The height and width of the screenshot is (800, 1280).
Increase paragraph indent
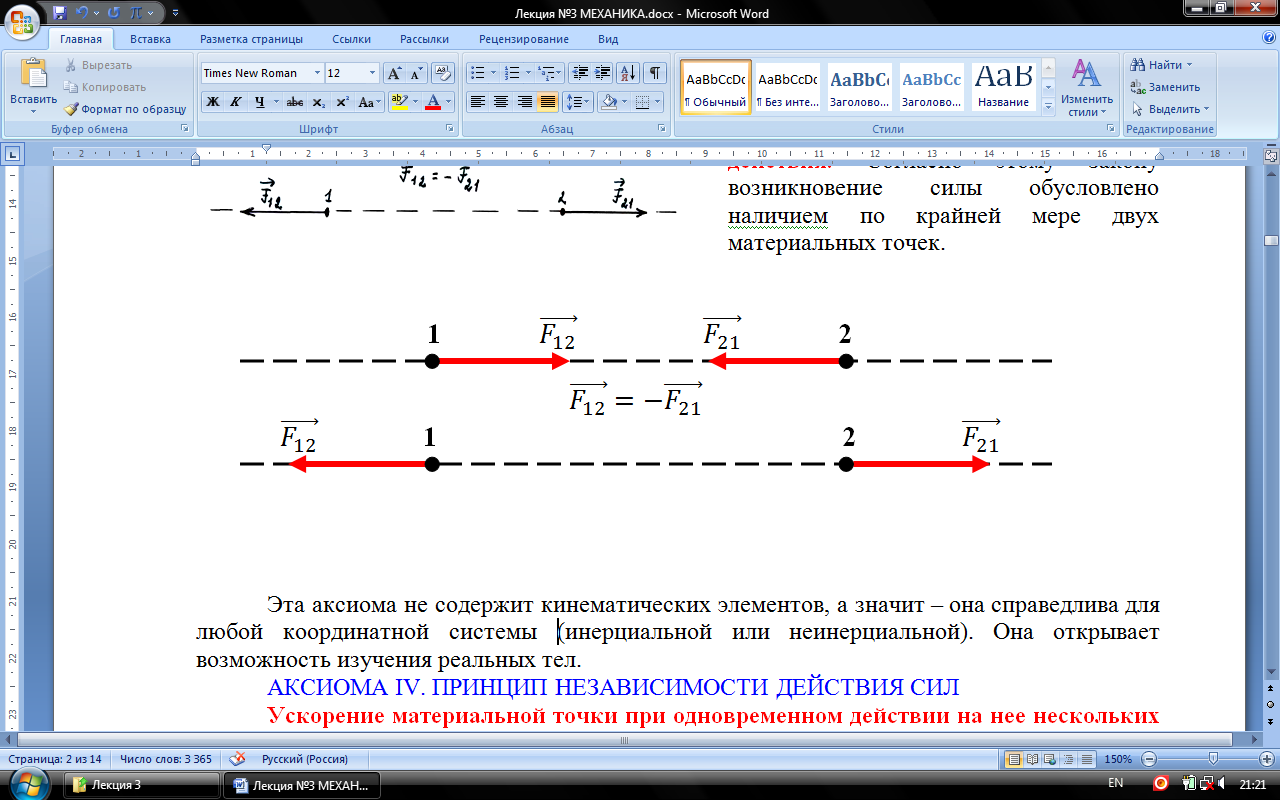click(602, 73)
